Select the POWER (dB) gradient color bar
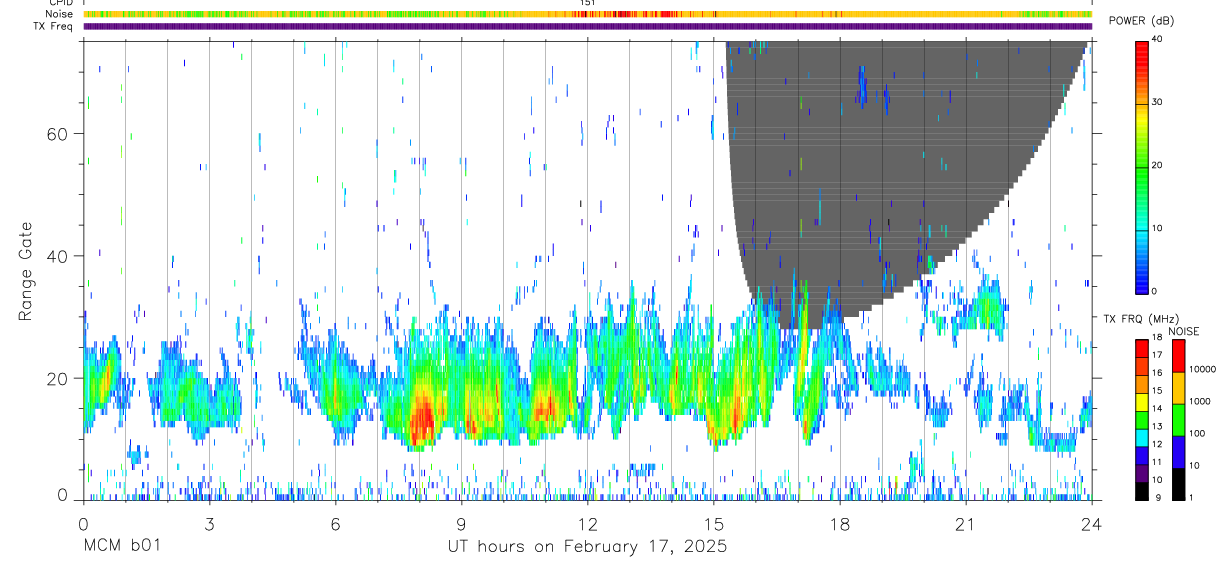This screenshot has width=1228, height=567. (x=1142, y=166)
